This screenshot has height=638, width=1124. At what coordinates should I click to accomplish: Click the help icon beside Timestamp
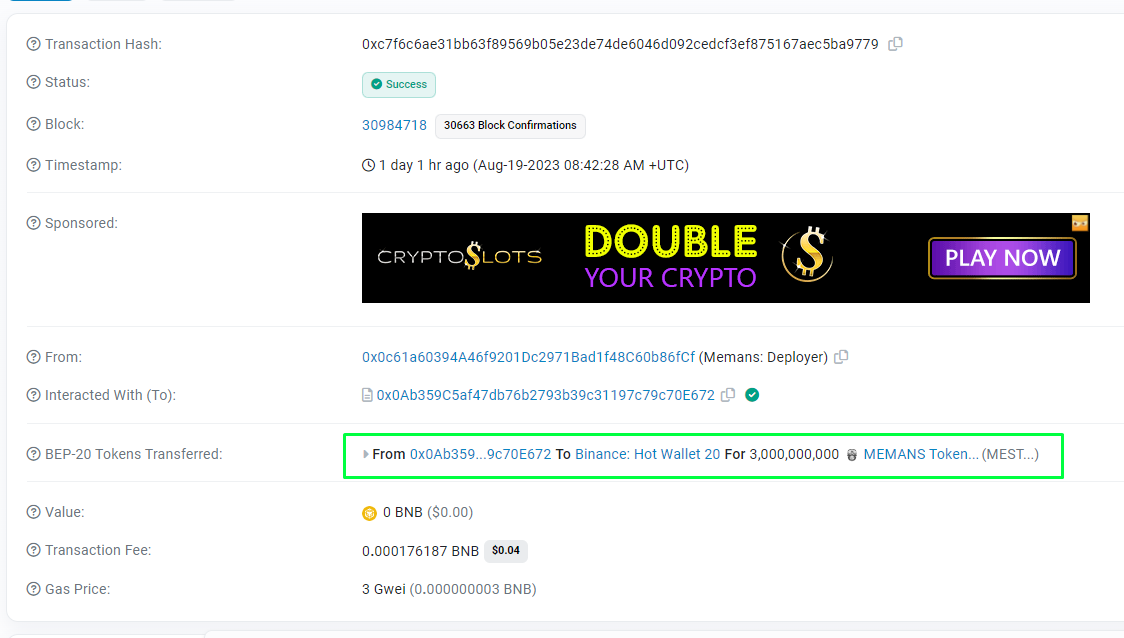pyautogui.click(x=34, y=165)
